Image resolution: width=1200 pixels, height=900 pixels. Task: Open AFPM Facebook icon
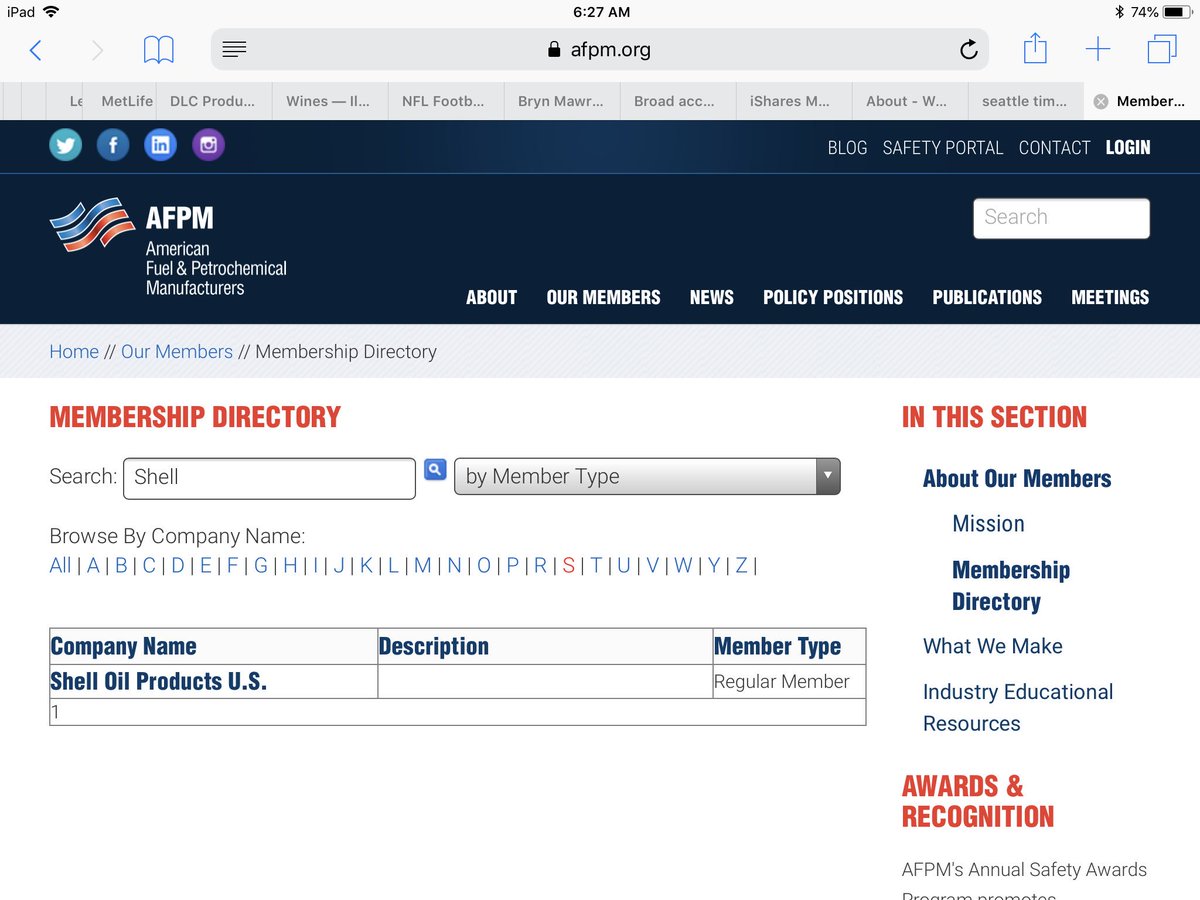pyautogui.click(x=113, y=145)
